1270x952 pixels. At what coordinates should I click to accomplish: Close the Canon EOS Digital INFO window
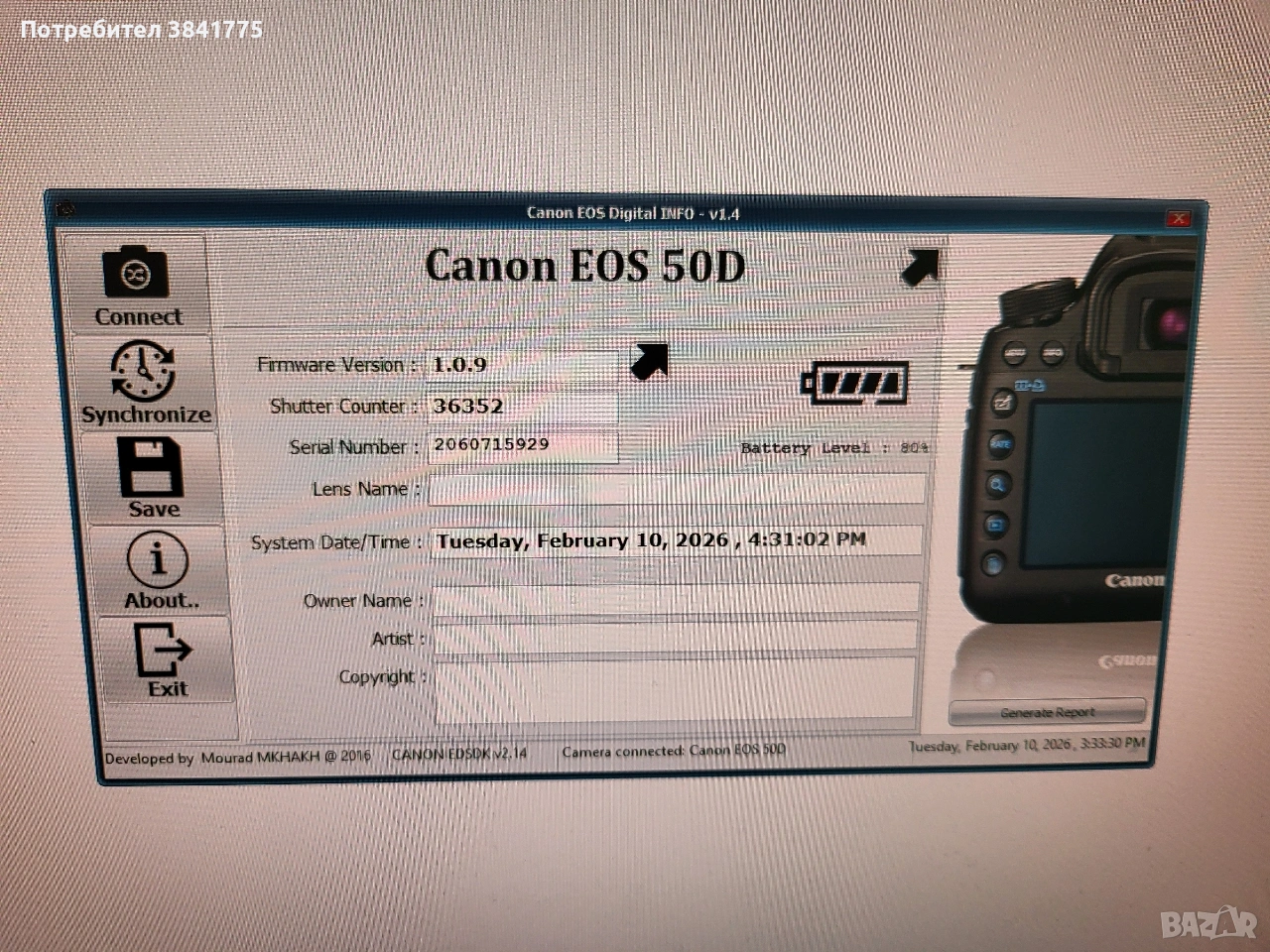coord(1178,219)
